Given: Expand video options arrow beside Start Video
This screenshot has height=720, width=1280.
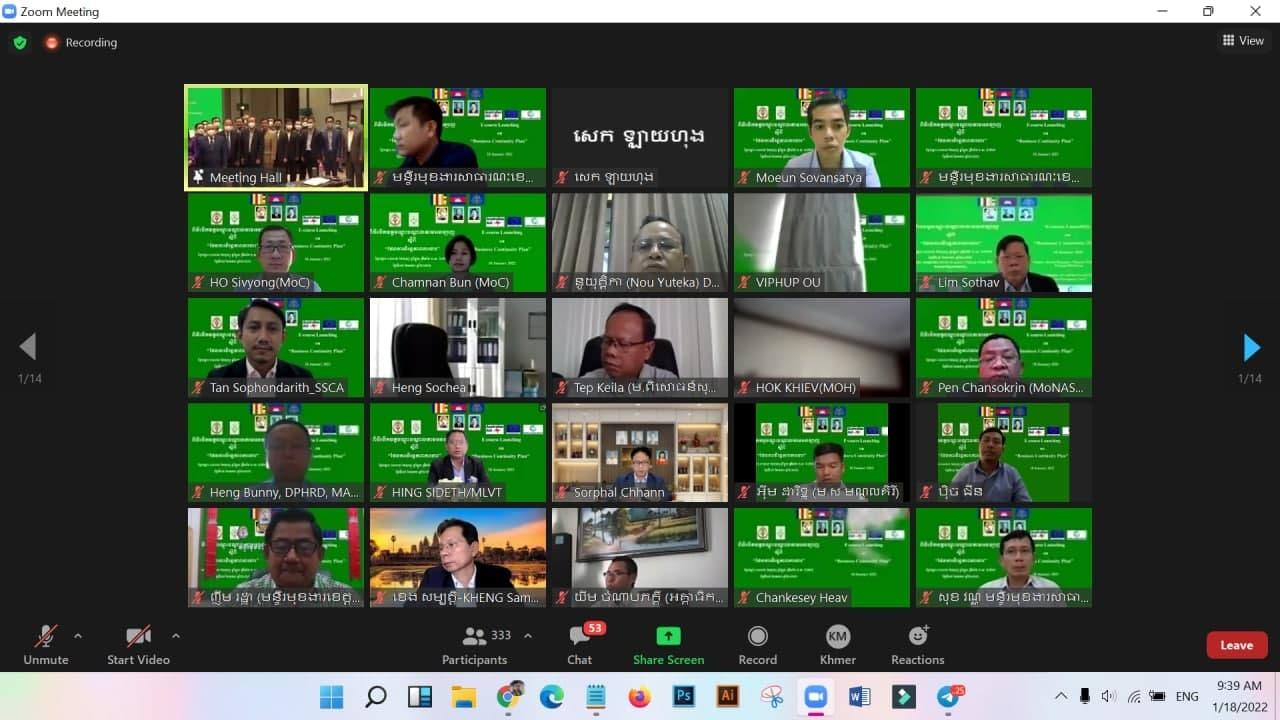Looking at the screenshot, I should tap(176, 636).
